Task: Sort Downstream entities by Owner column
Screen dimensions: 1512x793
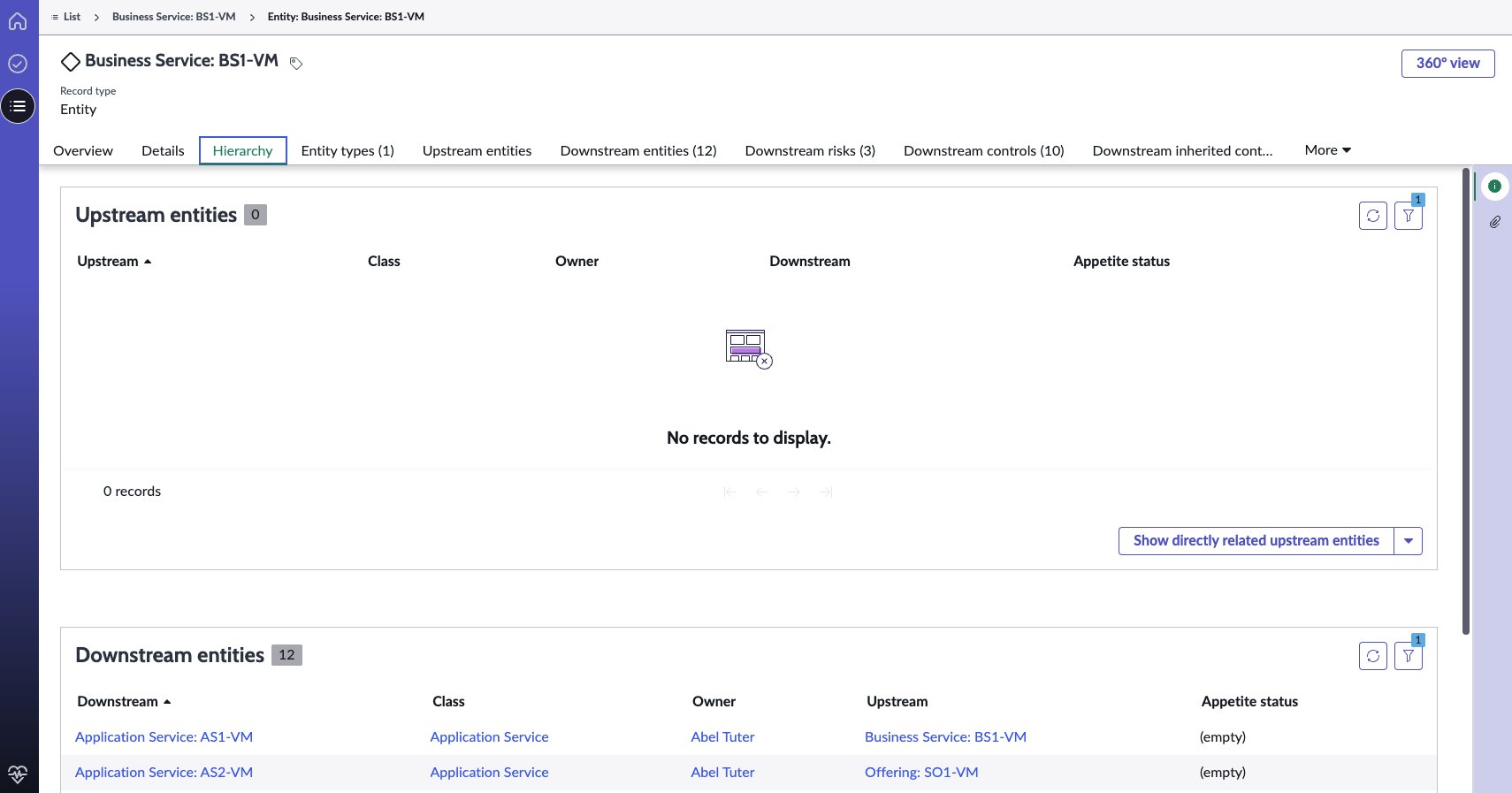Action: point(714,702)
